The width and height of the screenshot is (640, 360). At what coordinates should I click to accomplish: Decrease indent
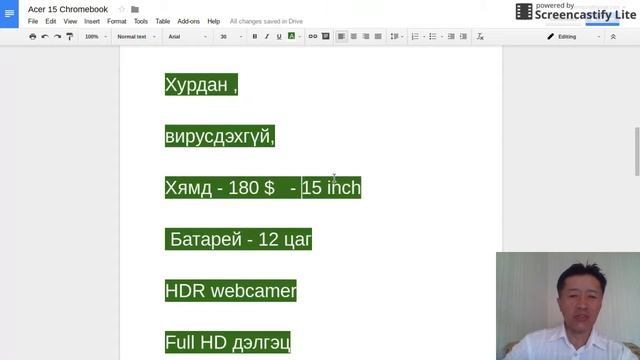click(451, 37)
